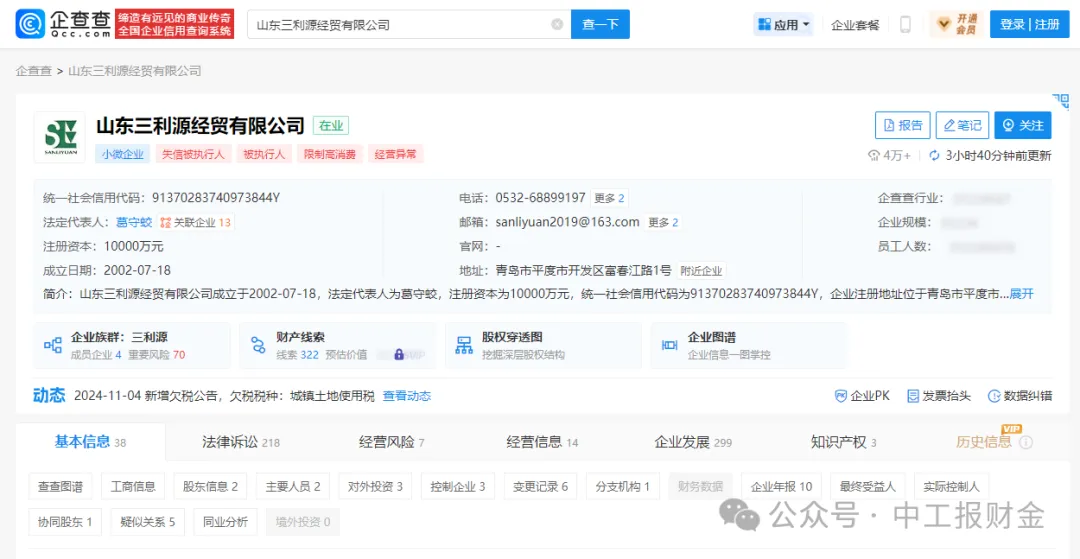
Task: Click the 企业图谱 diagram icon
Action: pos(669,346)
